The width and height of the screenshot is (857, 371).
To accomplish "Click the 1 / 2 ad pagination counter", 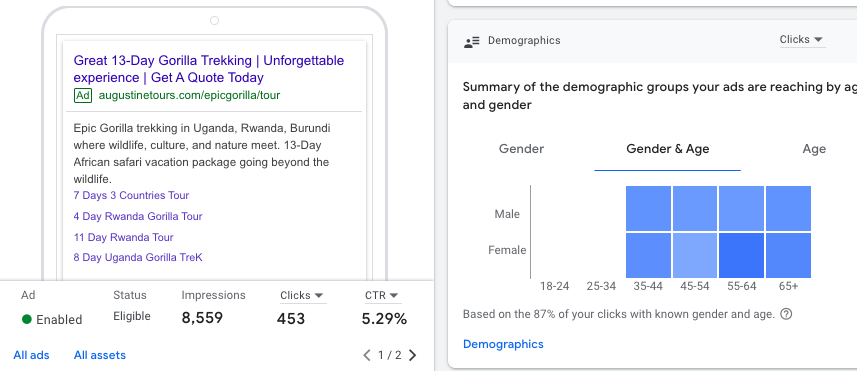I will 390,356.
